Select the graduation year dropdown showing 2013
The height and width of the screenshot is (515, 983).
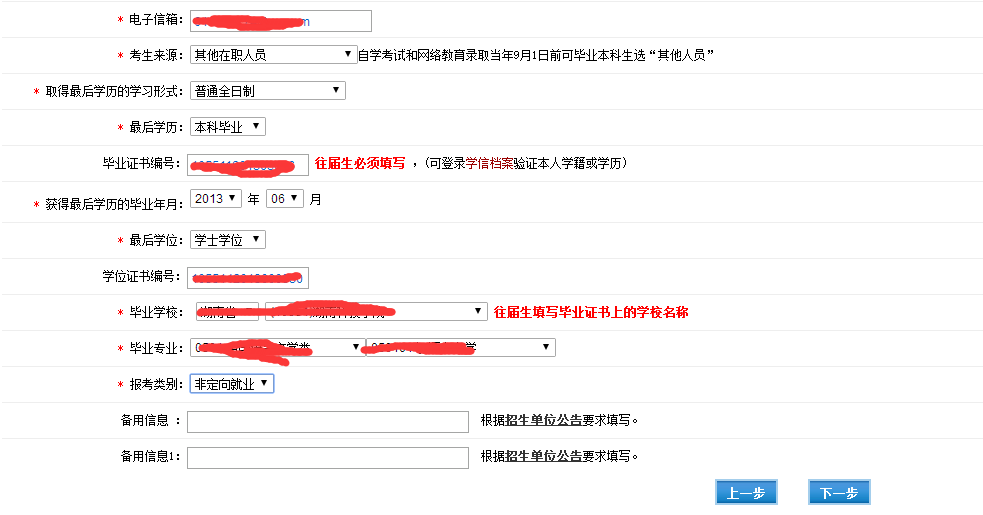216,199
